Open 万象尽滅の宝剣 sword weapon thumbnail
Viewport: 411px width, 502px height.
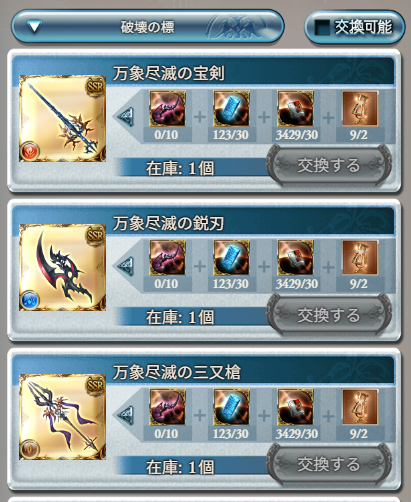click(x=62, y=119)
